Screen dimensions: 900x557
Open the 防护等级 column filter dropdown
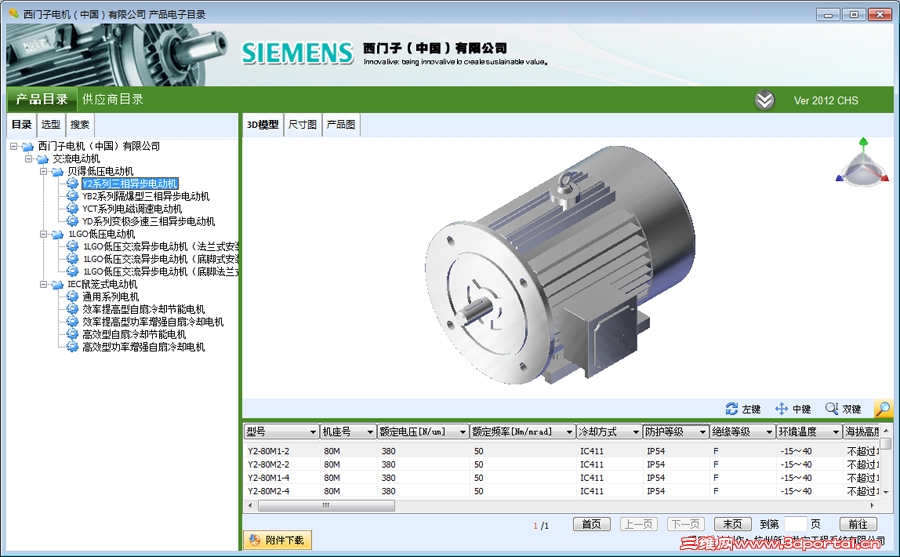[x=703, y=432]
